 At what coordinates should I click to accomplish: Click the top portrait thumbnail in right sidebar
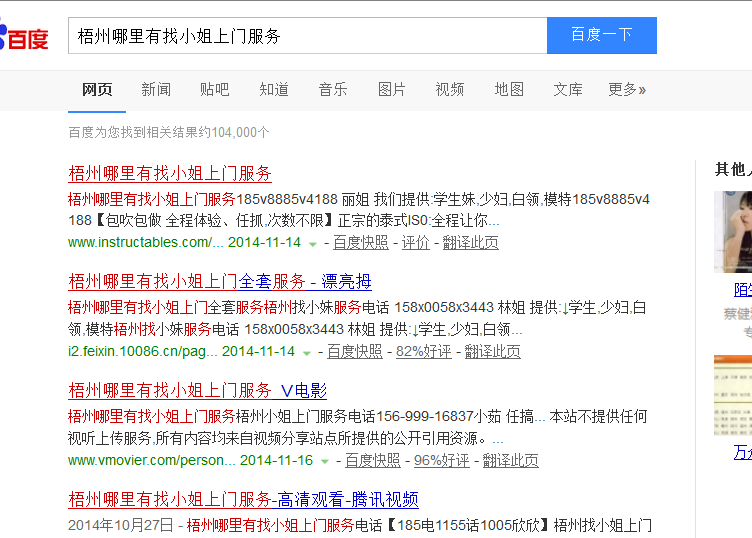(733, 231)
